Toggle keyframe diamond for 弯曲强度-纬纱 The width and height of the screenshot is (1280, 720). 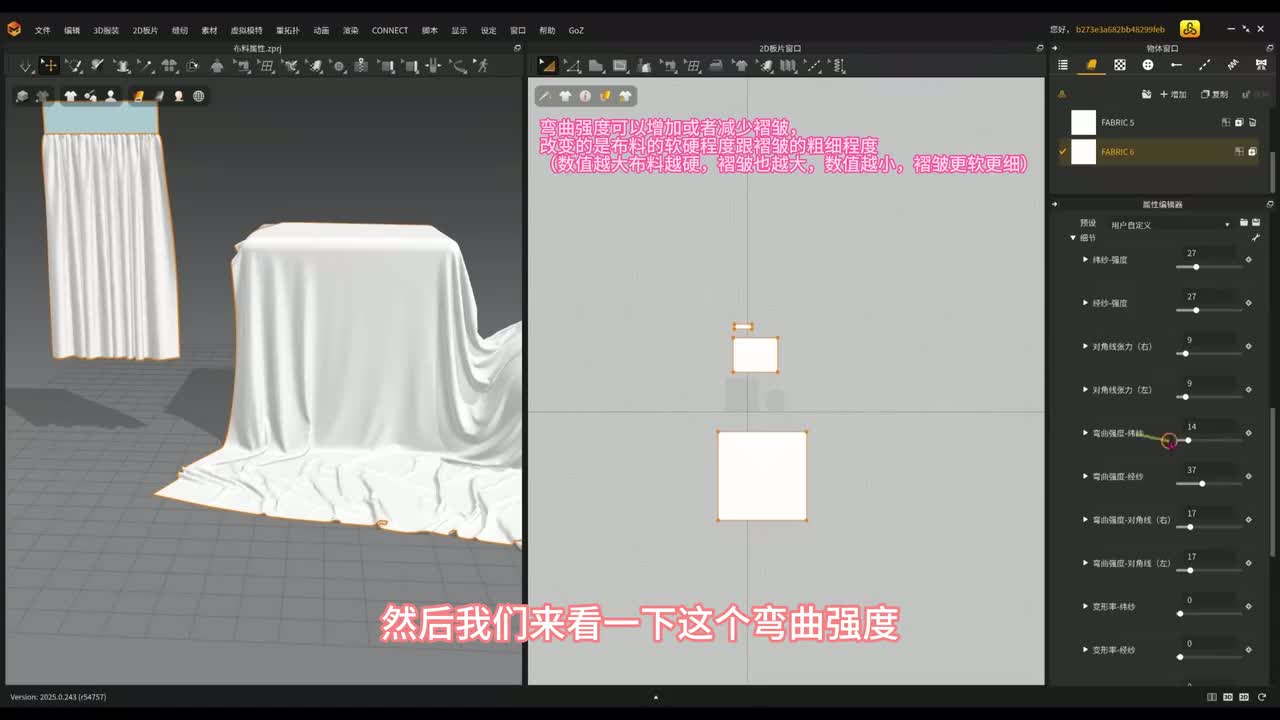click(1248, 433)
